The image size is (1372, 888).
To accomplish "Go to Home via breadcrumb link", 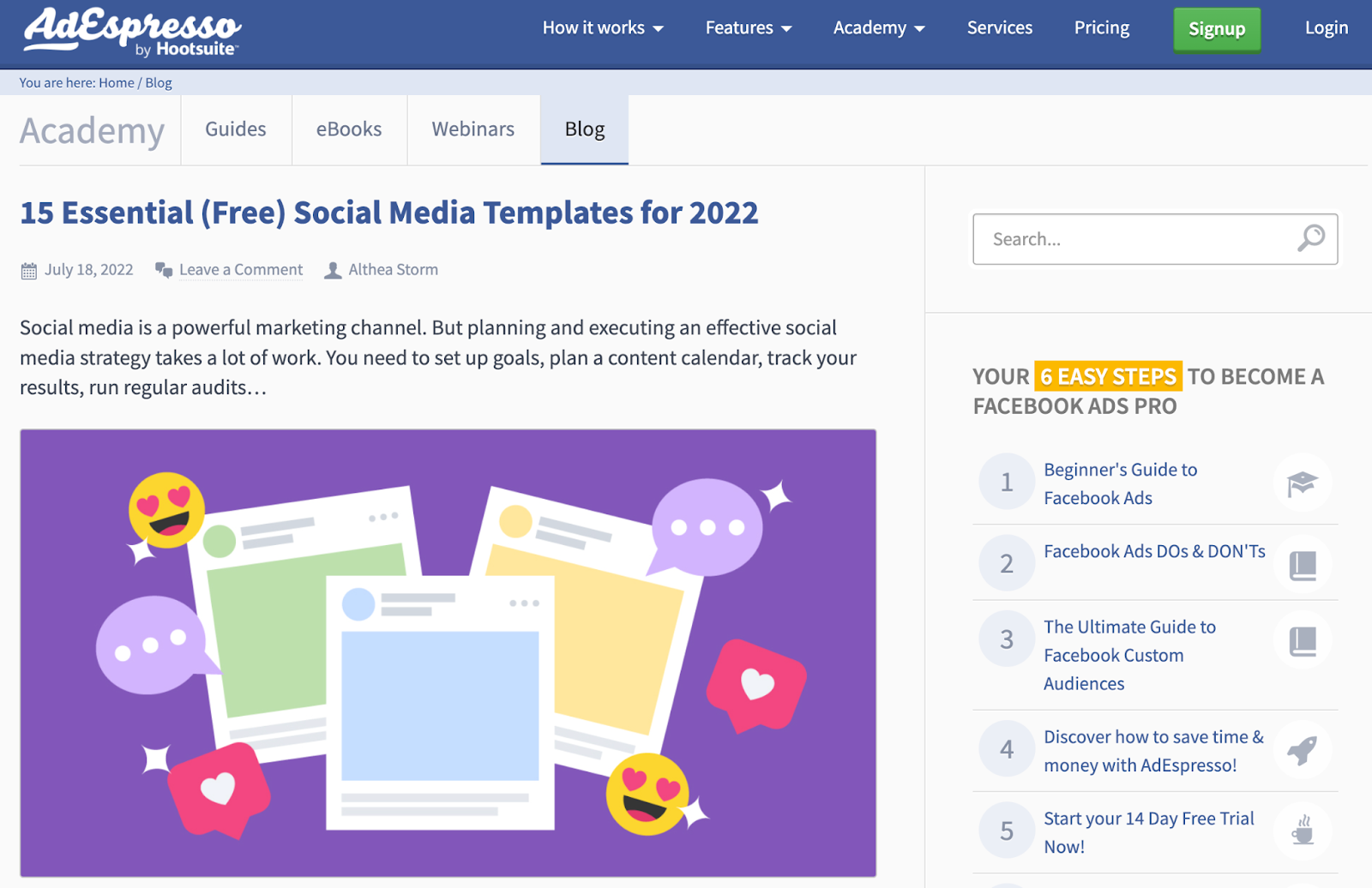I will (x=116, y=83).
